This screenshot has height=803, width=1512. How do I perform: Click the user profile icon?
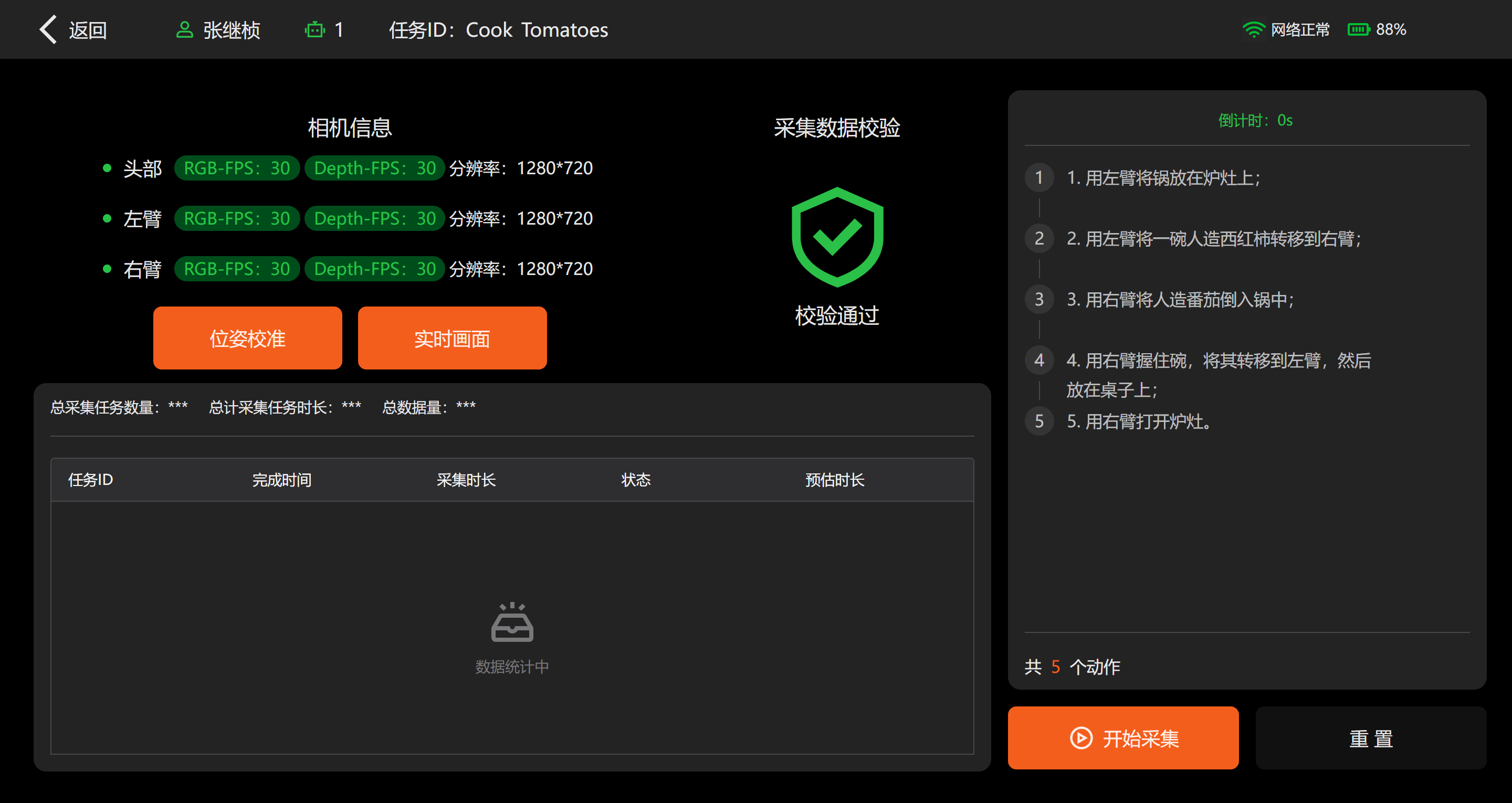184,29
